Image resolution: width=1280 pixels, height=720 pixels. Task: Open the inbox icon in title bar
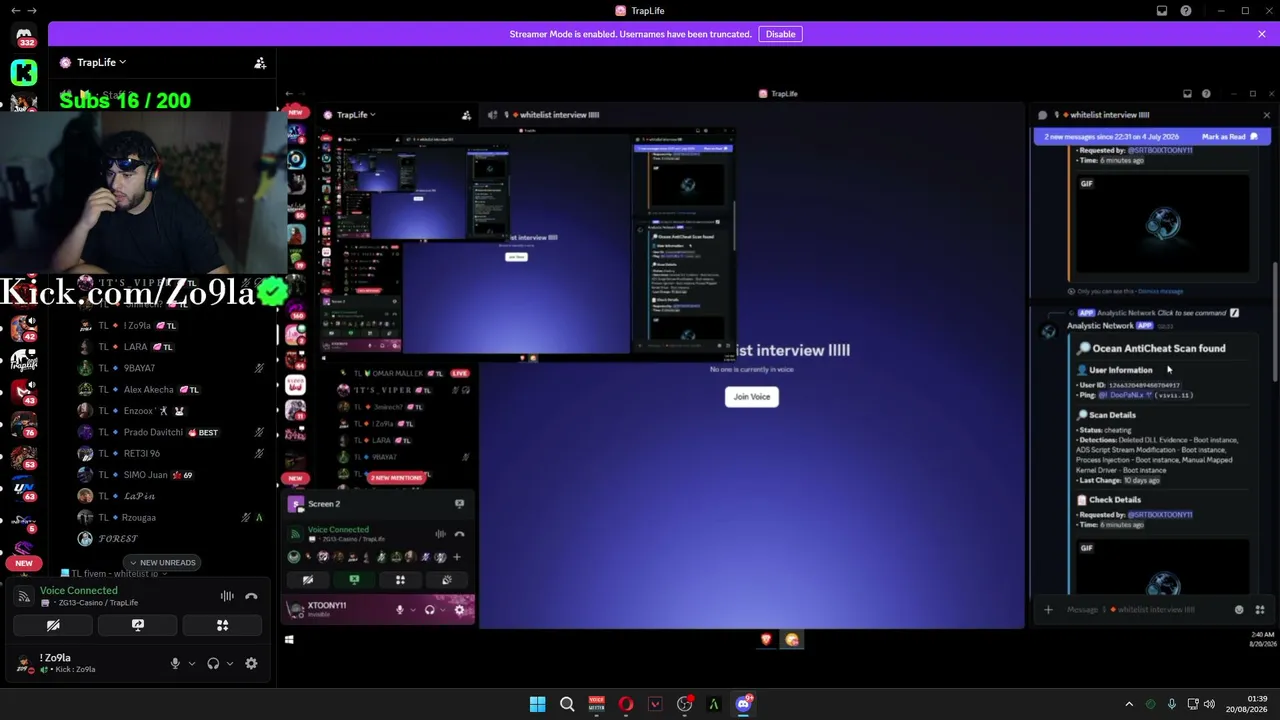(x=1162, y=11)
